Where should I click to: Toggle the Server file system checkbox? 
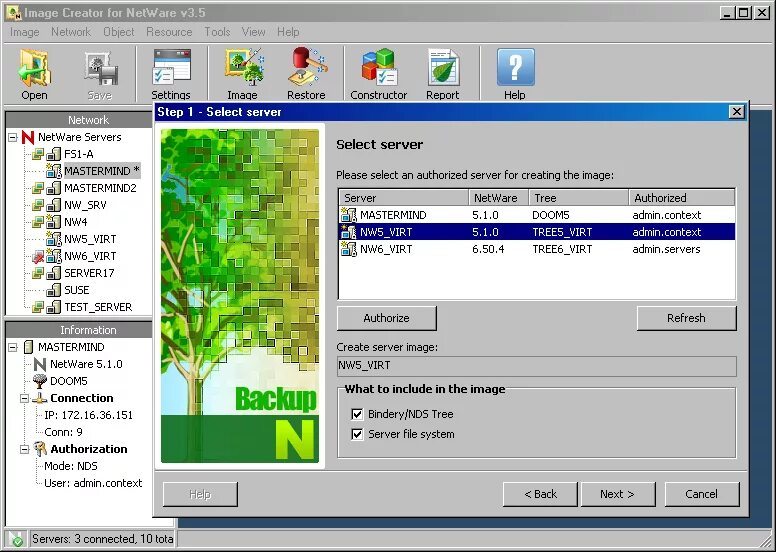357,434
